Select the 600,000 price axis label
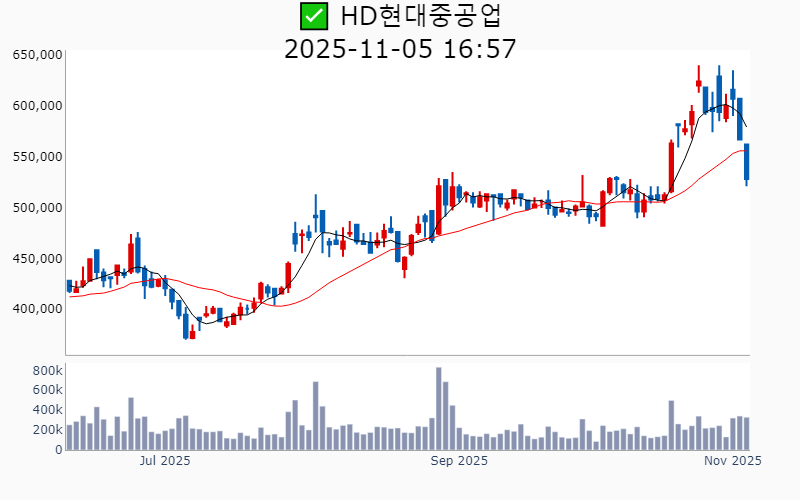The width and height of the screenshot is (800, 500). coord(37,106)
